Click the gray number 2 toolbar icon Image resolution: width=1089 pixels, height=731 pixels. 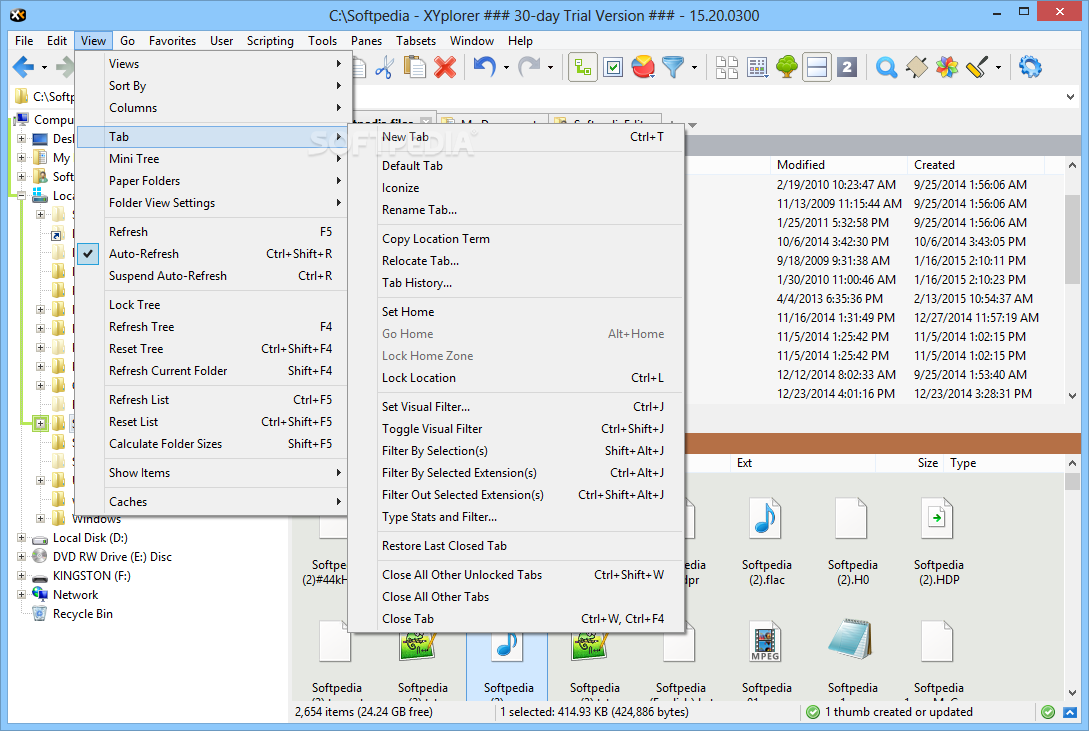(847, 67)
